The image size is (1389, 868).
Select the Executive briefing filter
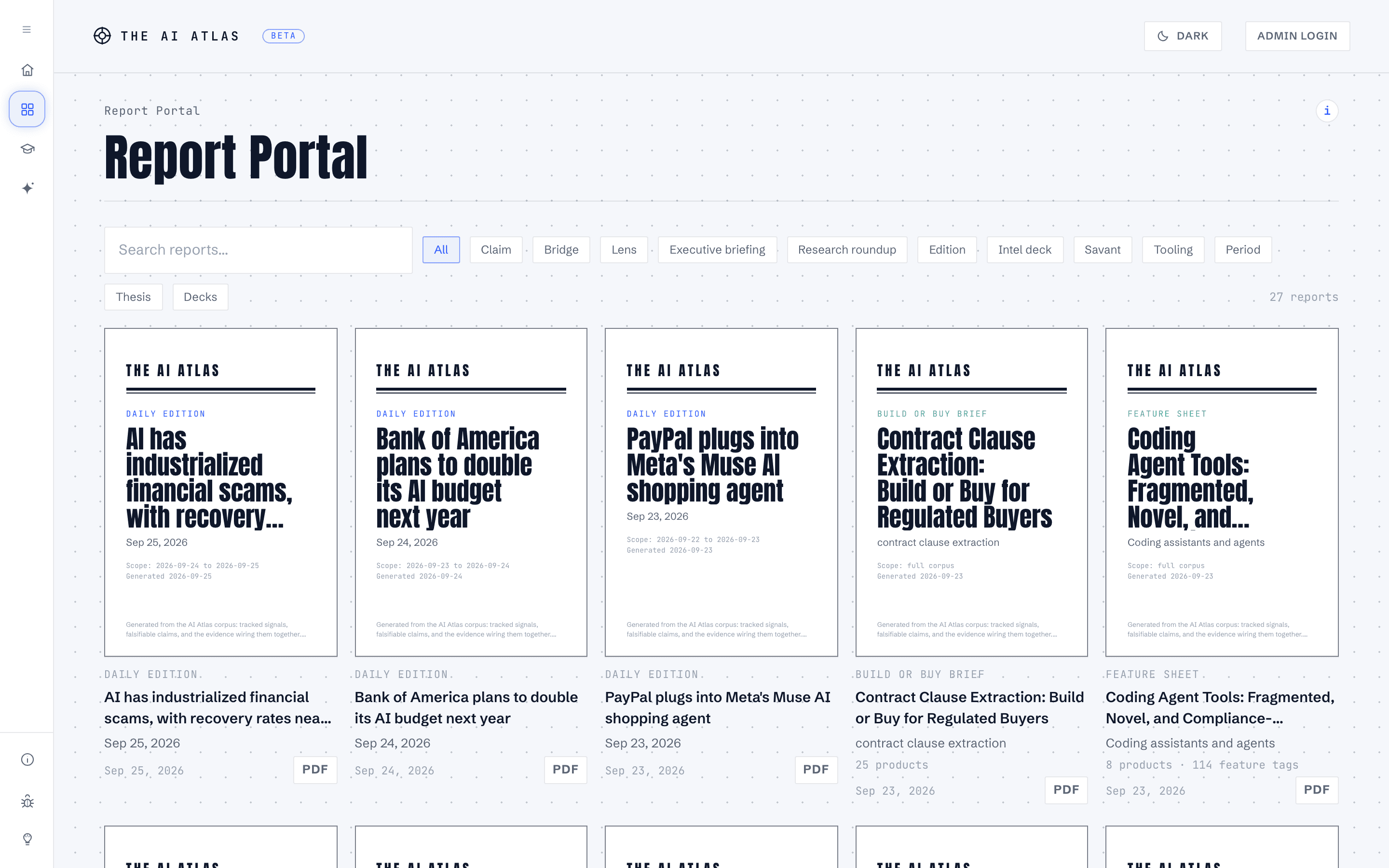pyautogui.click(x=717, y=250)
